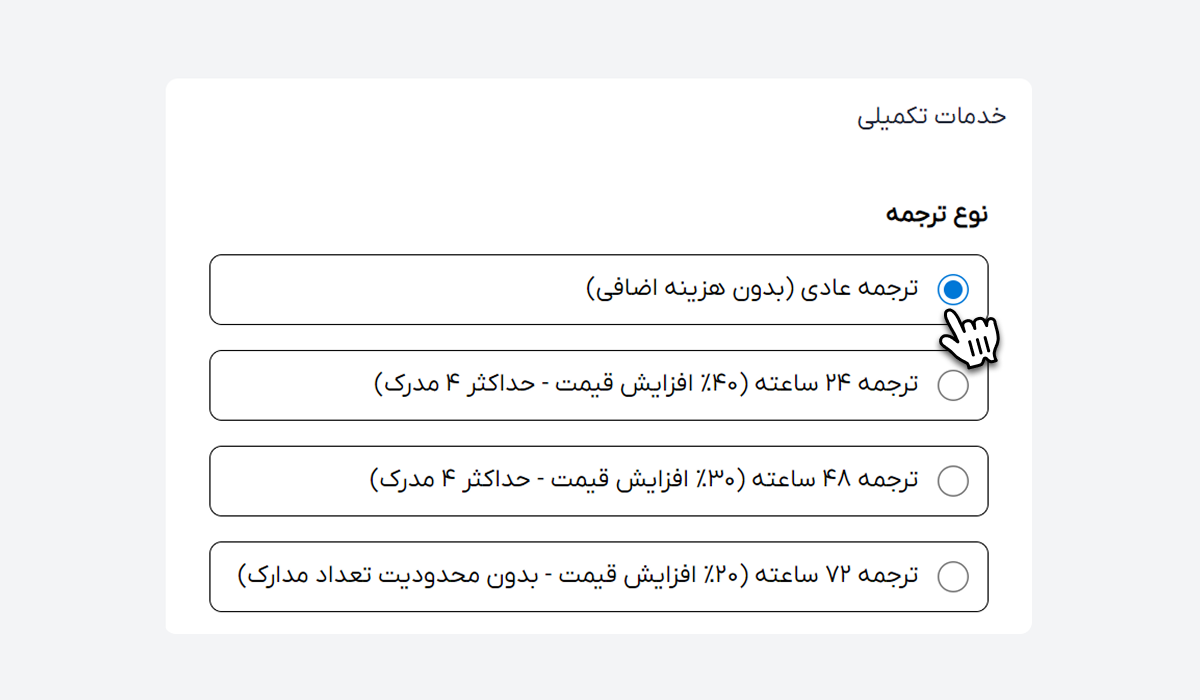This screenshot has width=1200, height=700.
Task: Choose the ترجمه ۲۴ ساعته radio circle
Action: [x=953, y=386]
